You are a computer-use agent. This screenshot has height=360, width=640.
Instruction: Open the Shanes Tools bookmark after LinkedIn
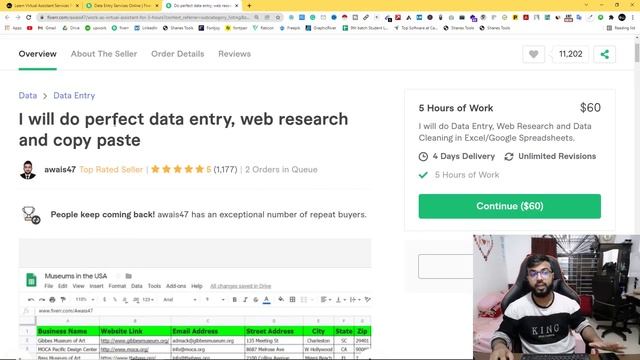tap(178, 28)
